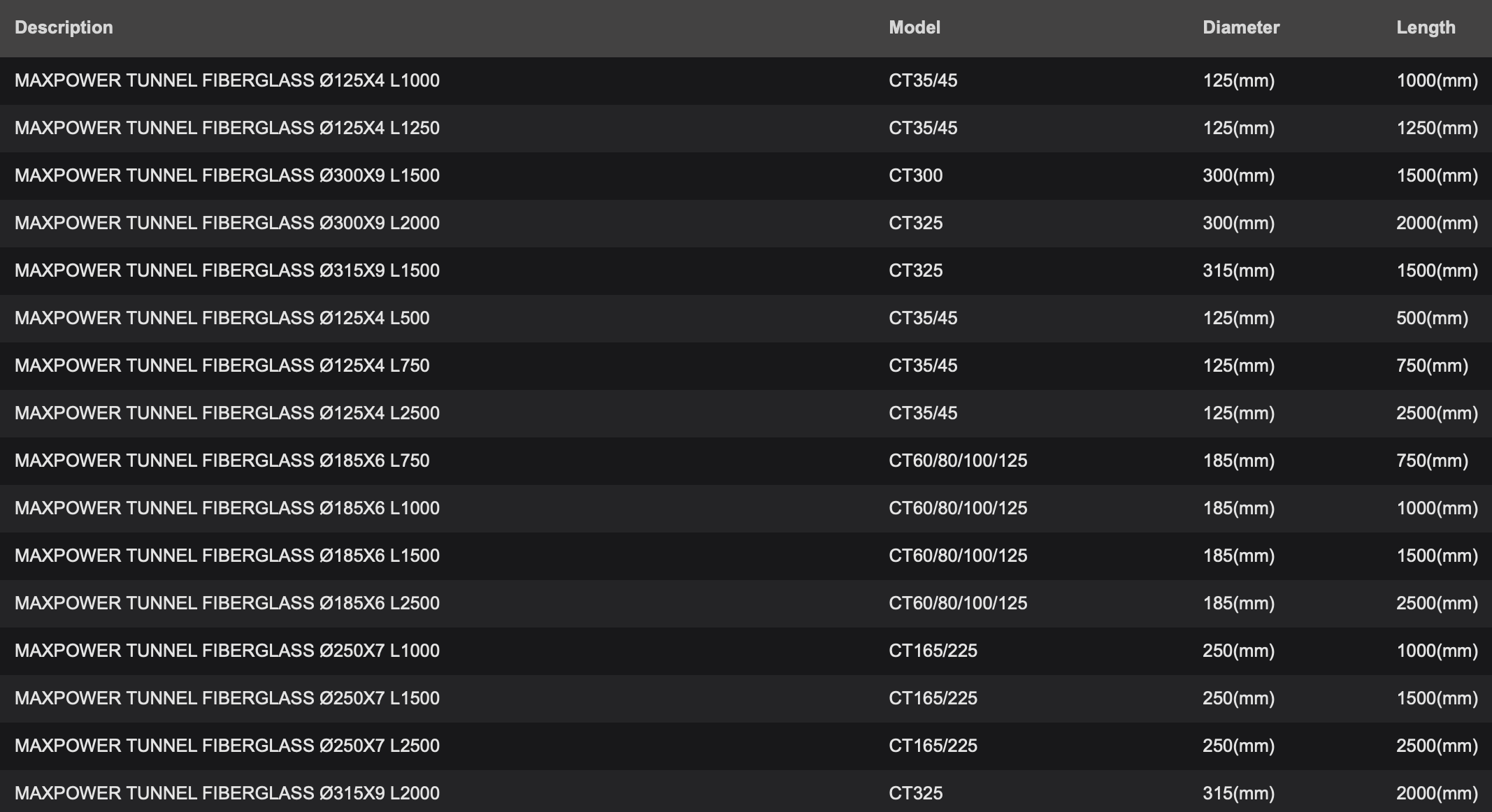Viewport: 1492px width, 812px height.
Task: Select description 'MAXPOWER TUNNEL FIBERGLASS Ø125X4 L500'
Action: [222, 318]
